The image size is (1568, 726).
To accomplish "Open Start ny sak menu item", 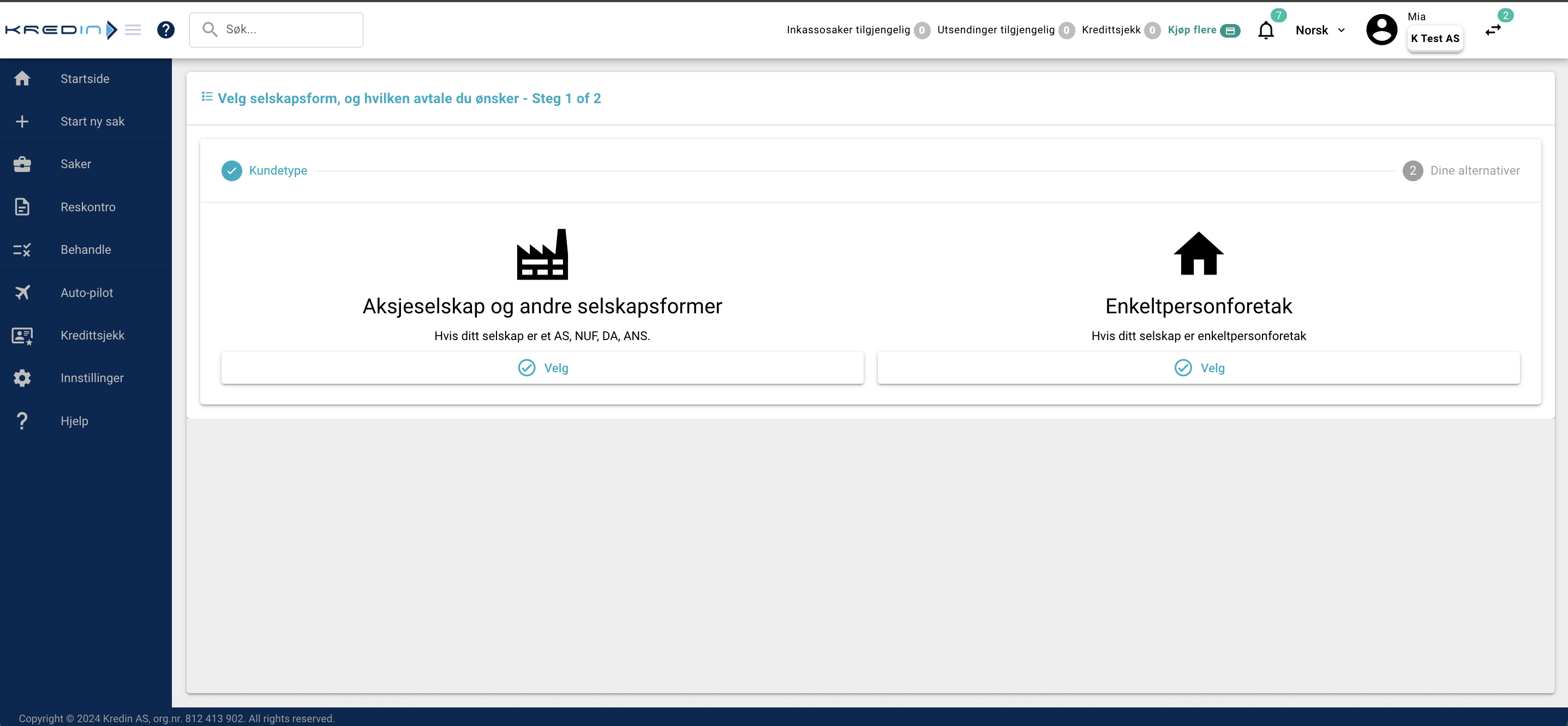I will click(86, 121).
